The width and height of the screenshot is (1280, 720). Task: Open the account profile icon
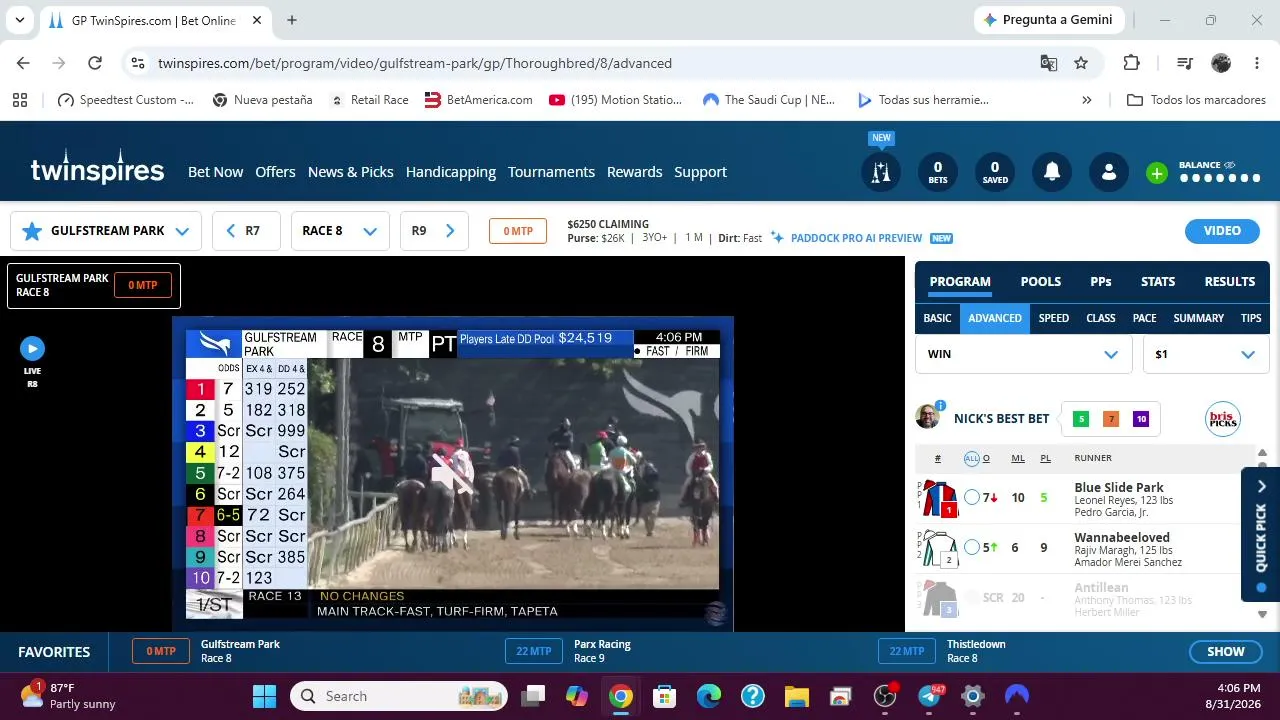coord(1109,172)
